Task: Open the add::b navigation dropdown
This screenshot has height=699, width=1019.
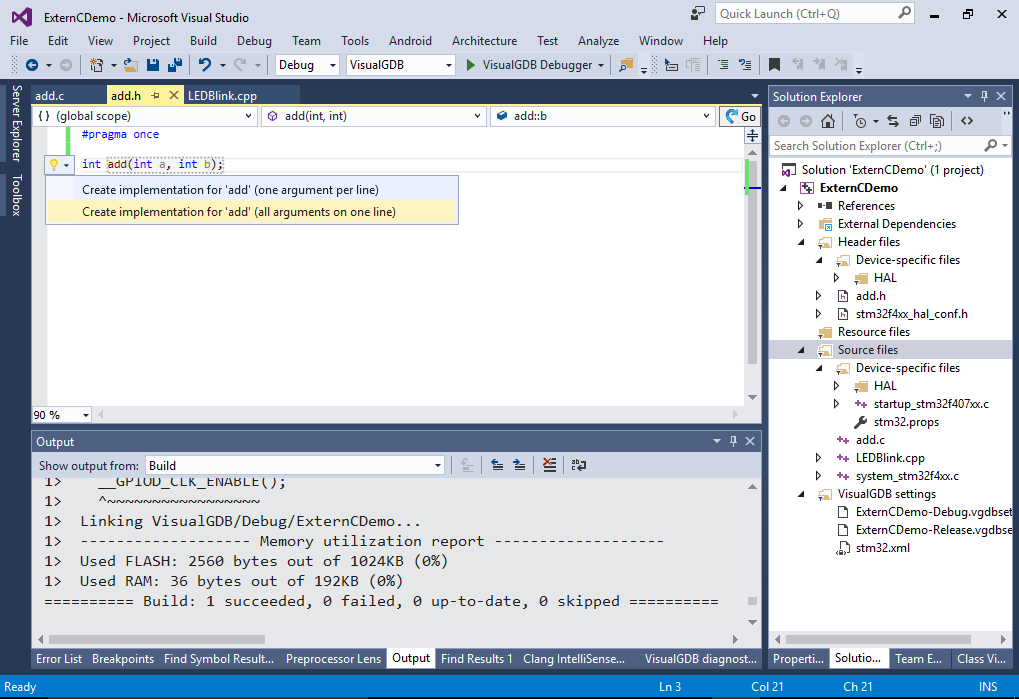Action: coord(603,116)
